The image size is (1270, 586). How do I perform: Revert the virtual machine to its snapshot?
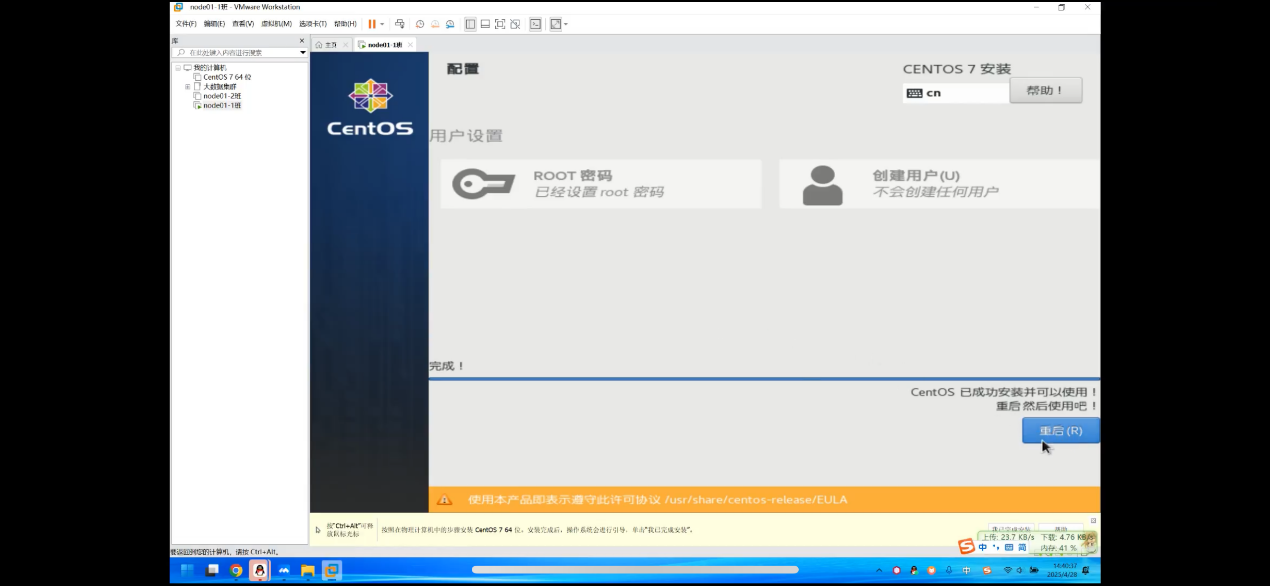point(434,24)
